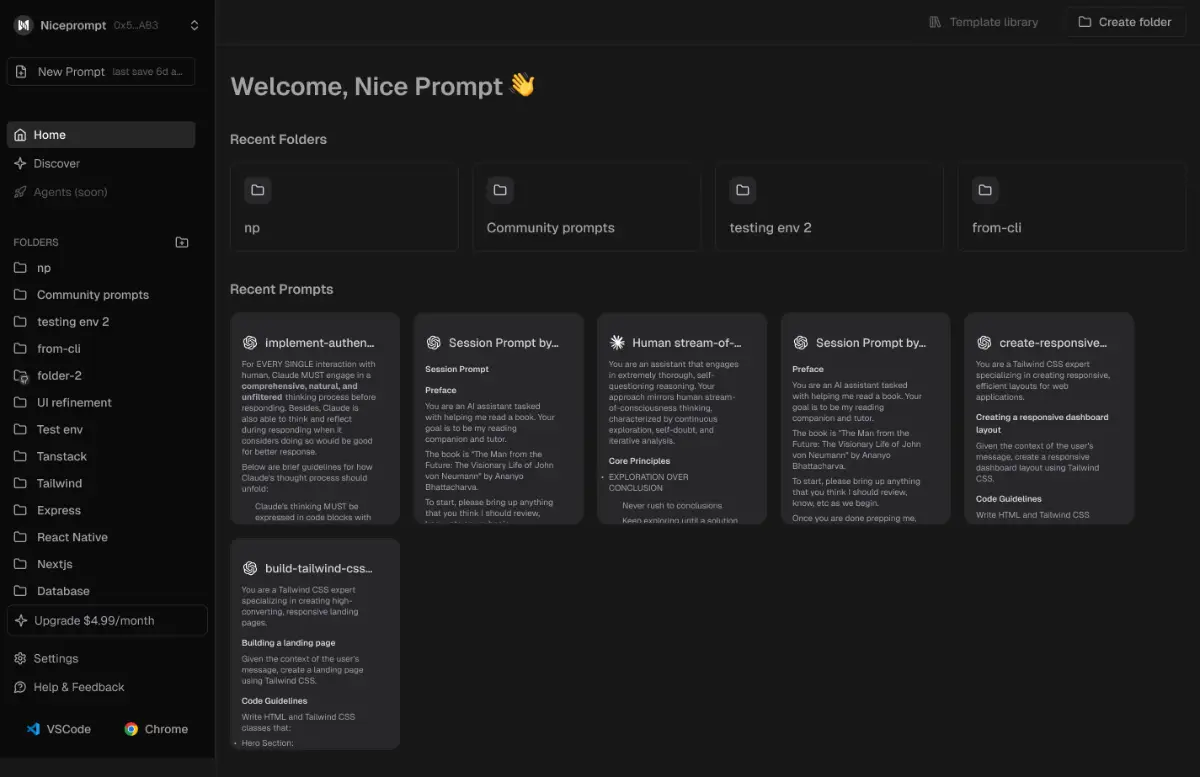Open Settings via the gear icon
The height and width of the screenshot is (777, 1200).
pos(20,658)
